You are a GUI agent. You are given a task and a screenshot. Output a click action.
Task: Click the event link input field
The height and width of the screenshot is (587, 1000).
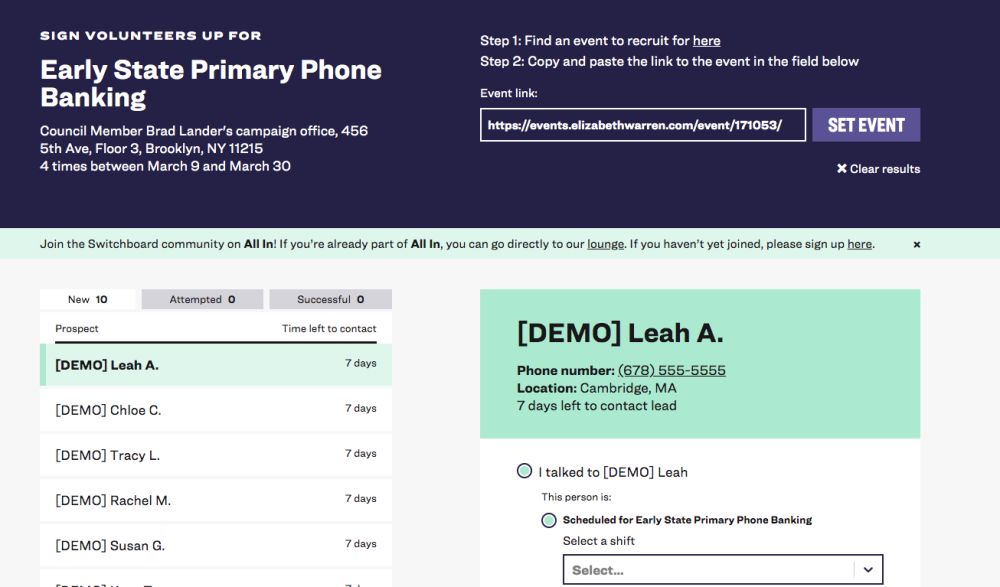coord(642,125)
